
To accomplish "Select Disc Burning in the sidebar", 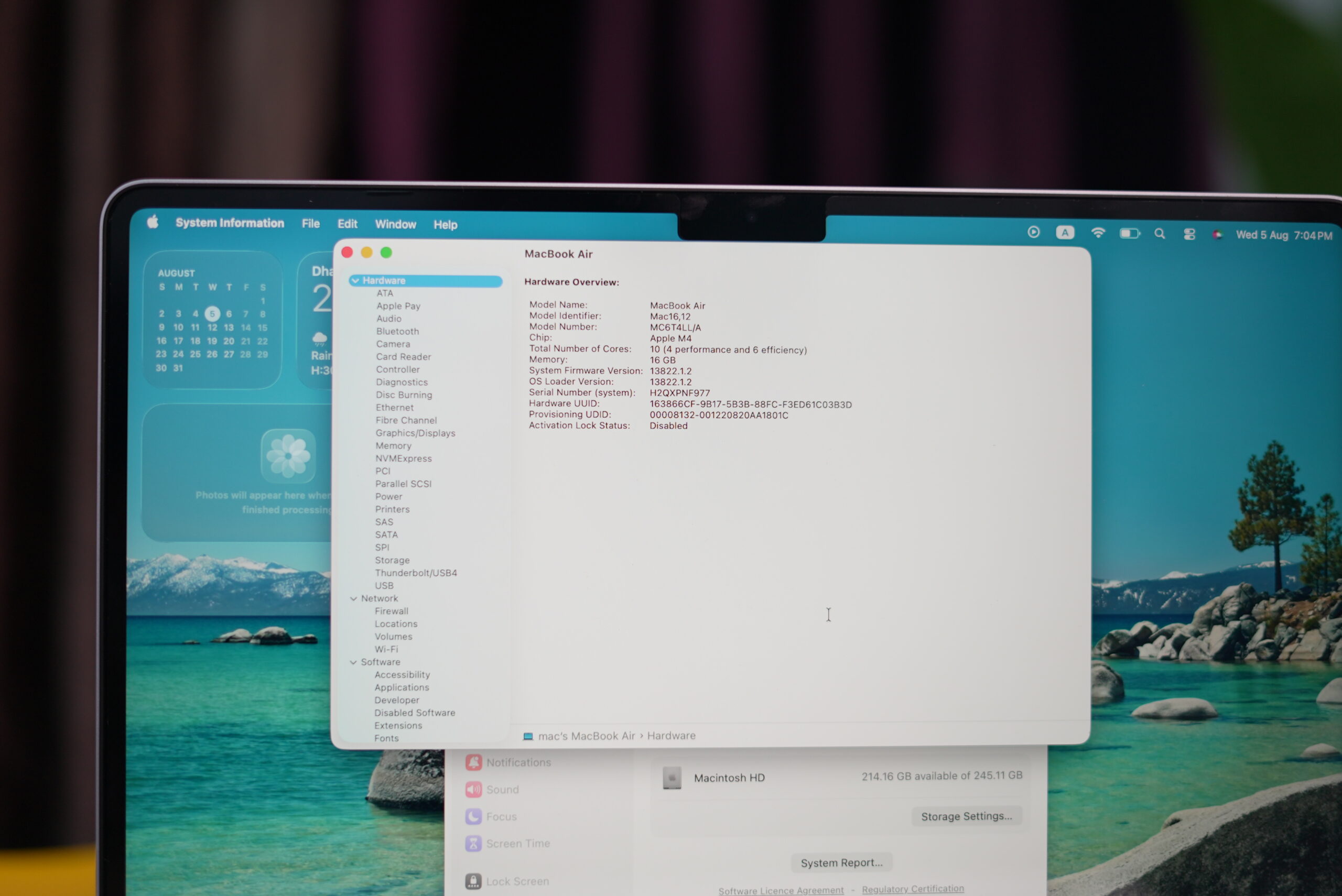I will pyautogui.click(x=404, y=395).
